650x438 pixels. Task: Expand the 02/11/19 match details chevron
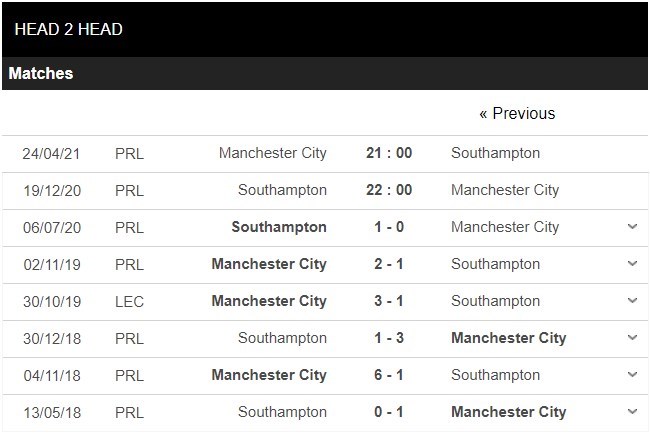point(632,264)
